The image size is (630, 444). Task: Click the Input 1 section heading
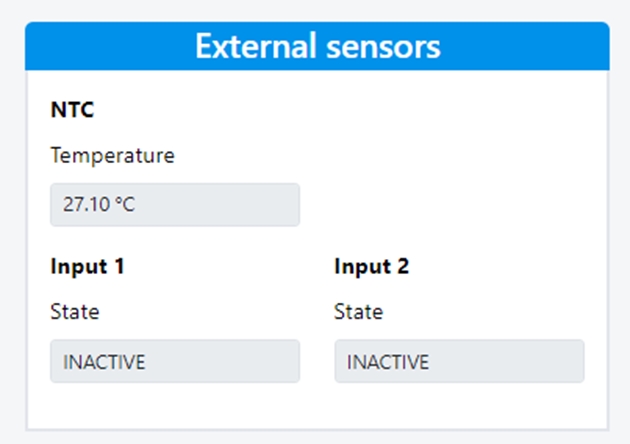[88, 267]
